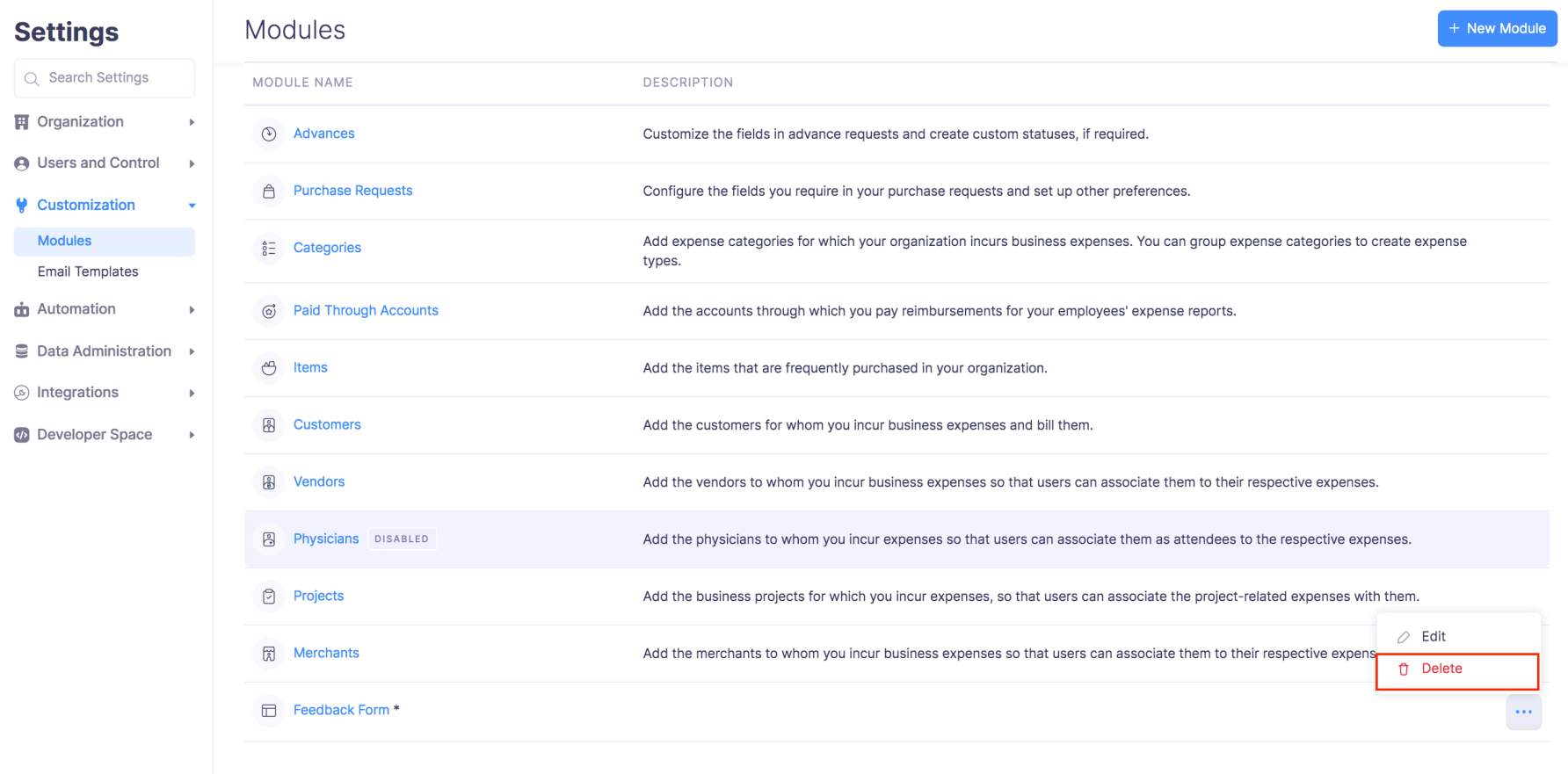This screenshot has height=774, width=1568.
Task: Click the Merchants module icon
Action: (x=269, y=654)
